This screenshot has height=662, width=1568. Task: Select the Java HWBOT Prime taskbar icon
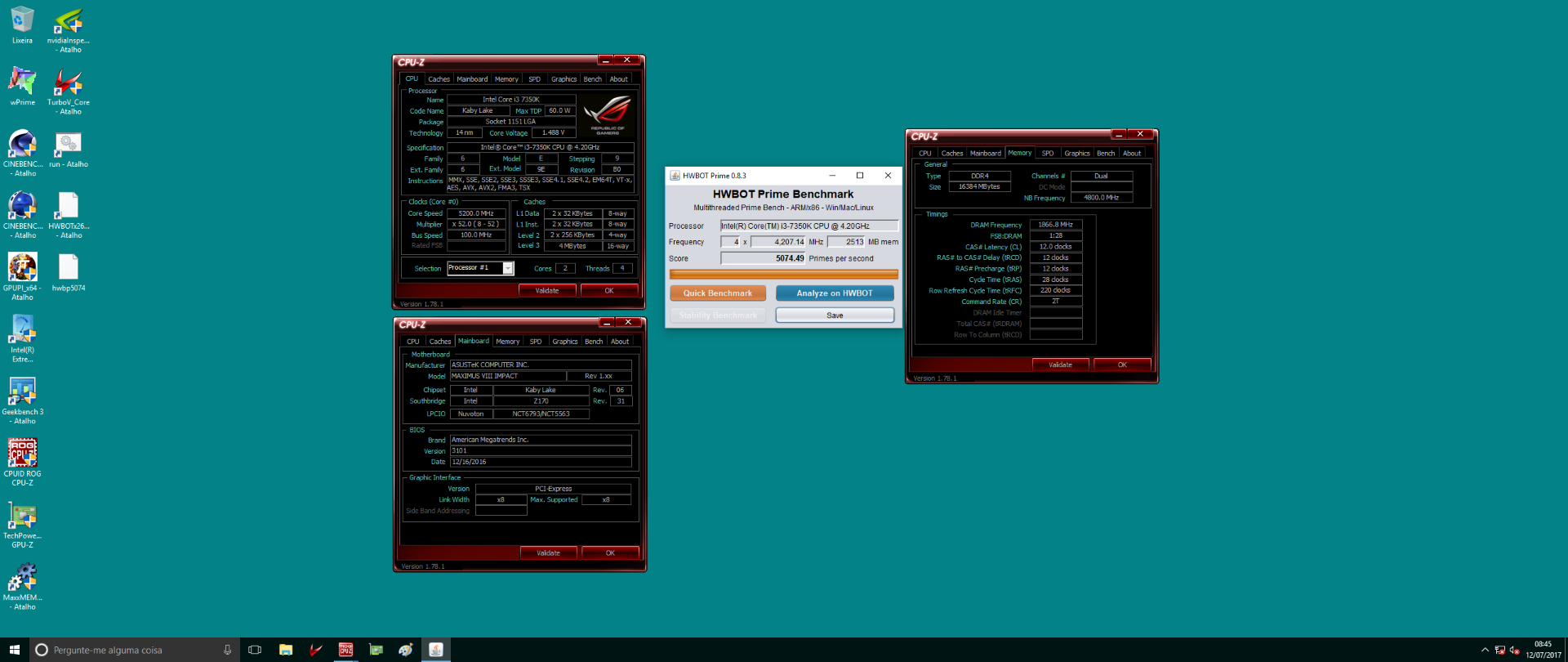436,650
